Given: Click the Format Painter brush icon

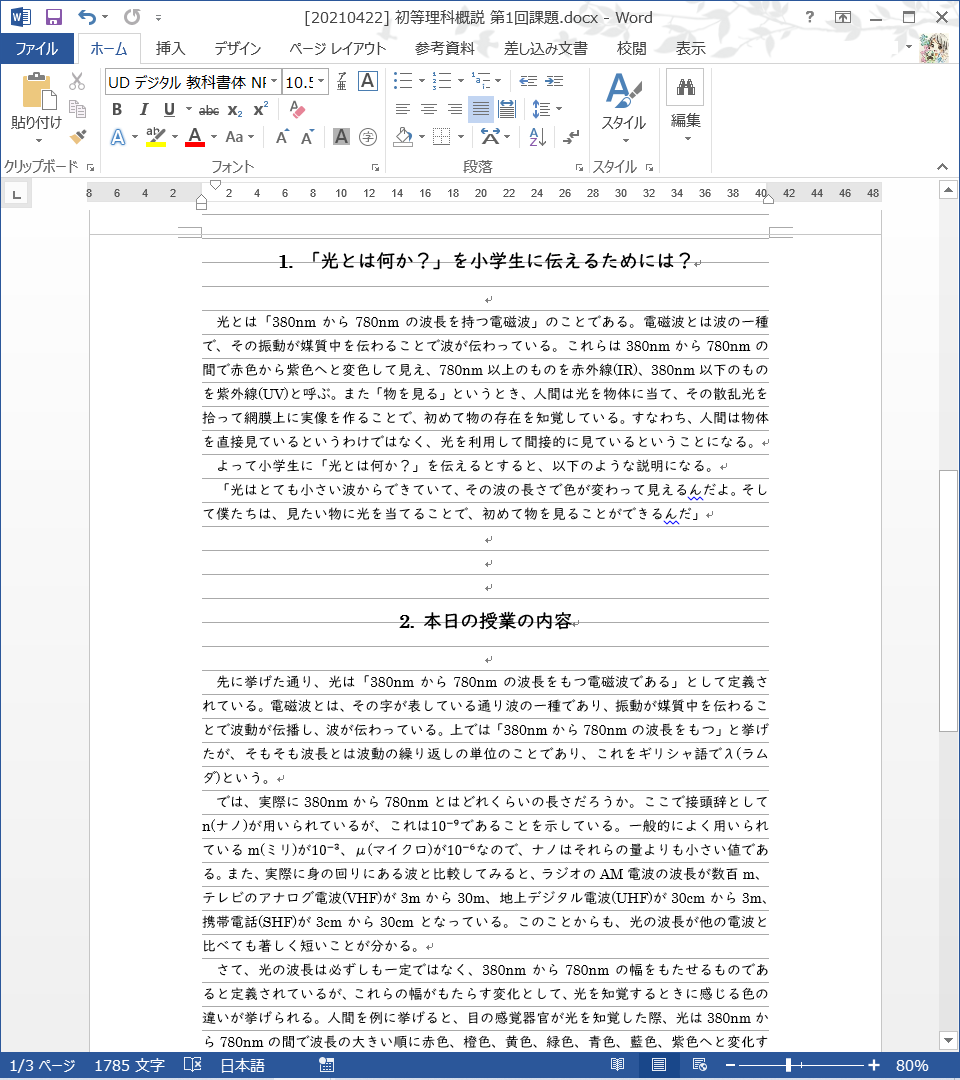Looking at the screenshot, I should [x=78, y=136].
